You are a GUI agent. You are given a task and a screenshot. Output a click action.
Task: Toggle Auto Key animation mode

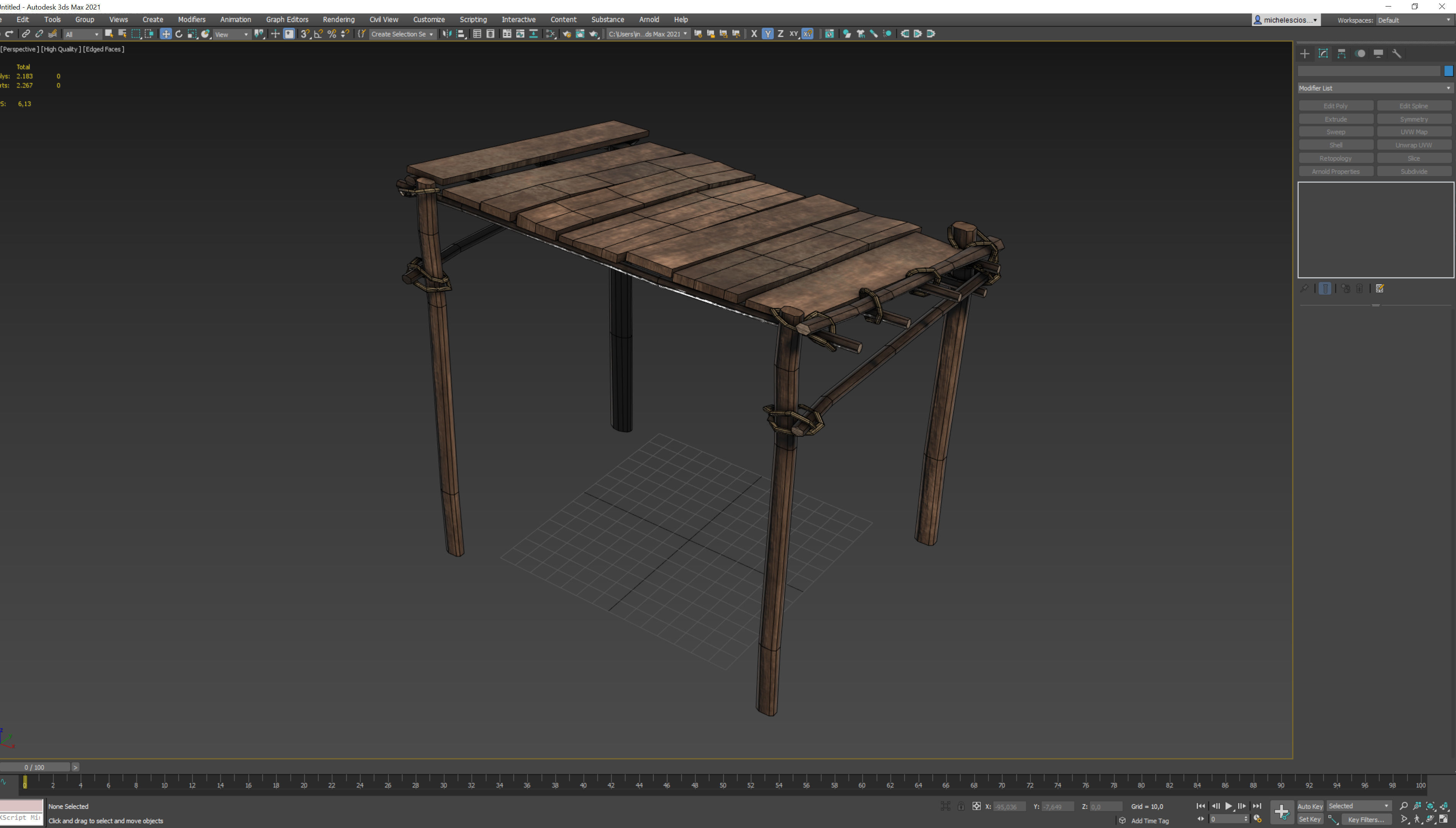click(1310, 807)
